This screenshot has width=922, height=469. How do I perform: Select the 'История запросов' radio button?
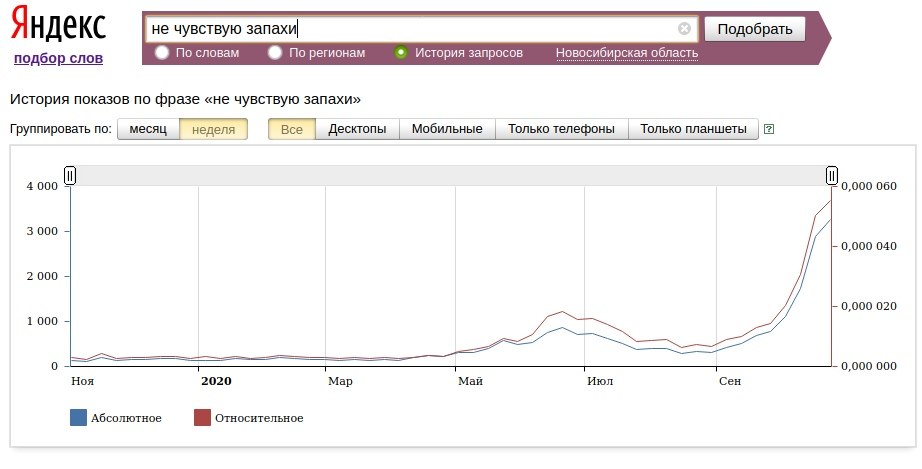400,52
